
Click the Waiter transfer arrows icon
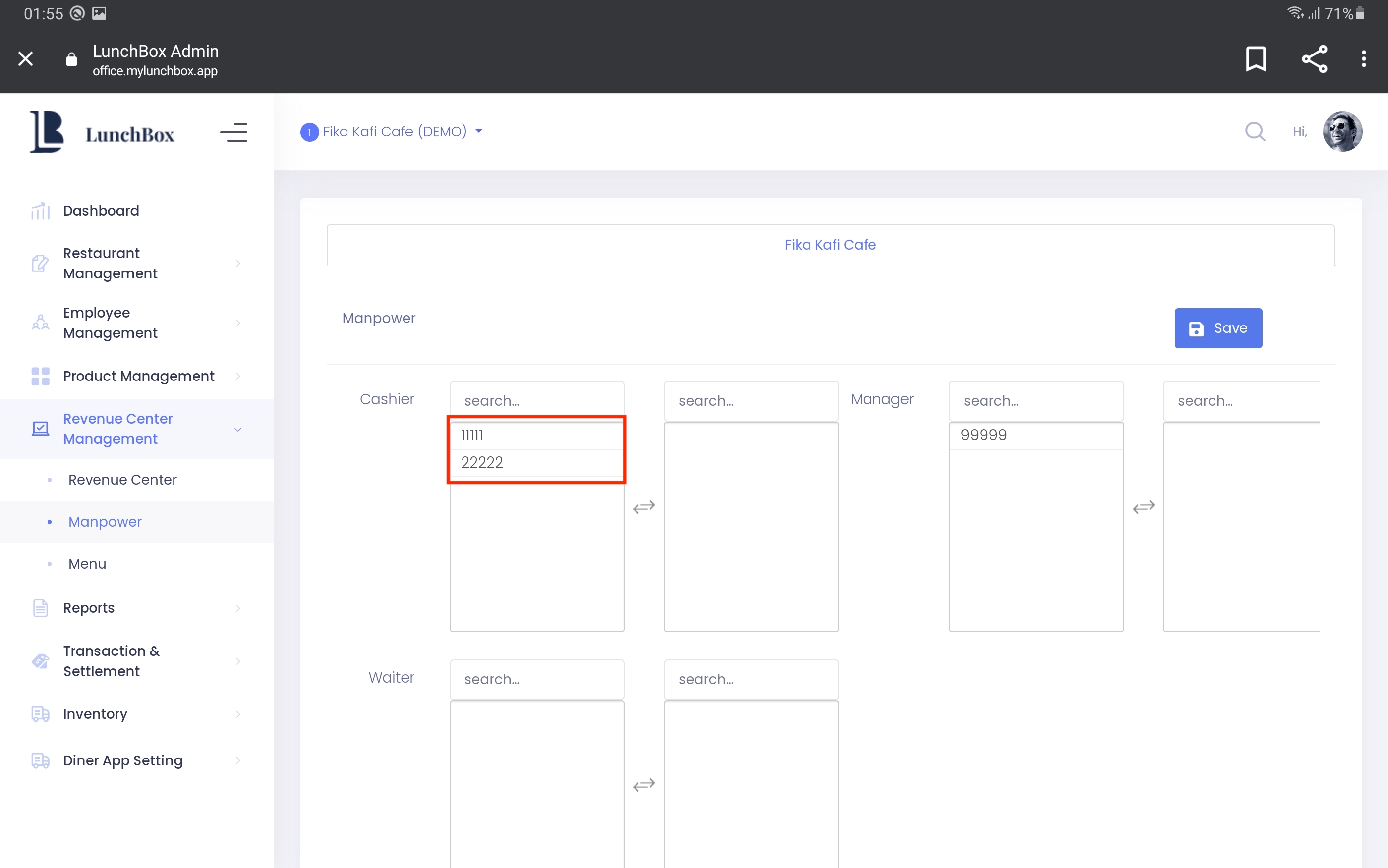(644, 785)
